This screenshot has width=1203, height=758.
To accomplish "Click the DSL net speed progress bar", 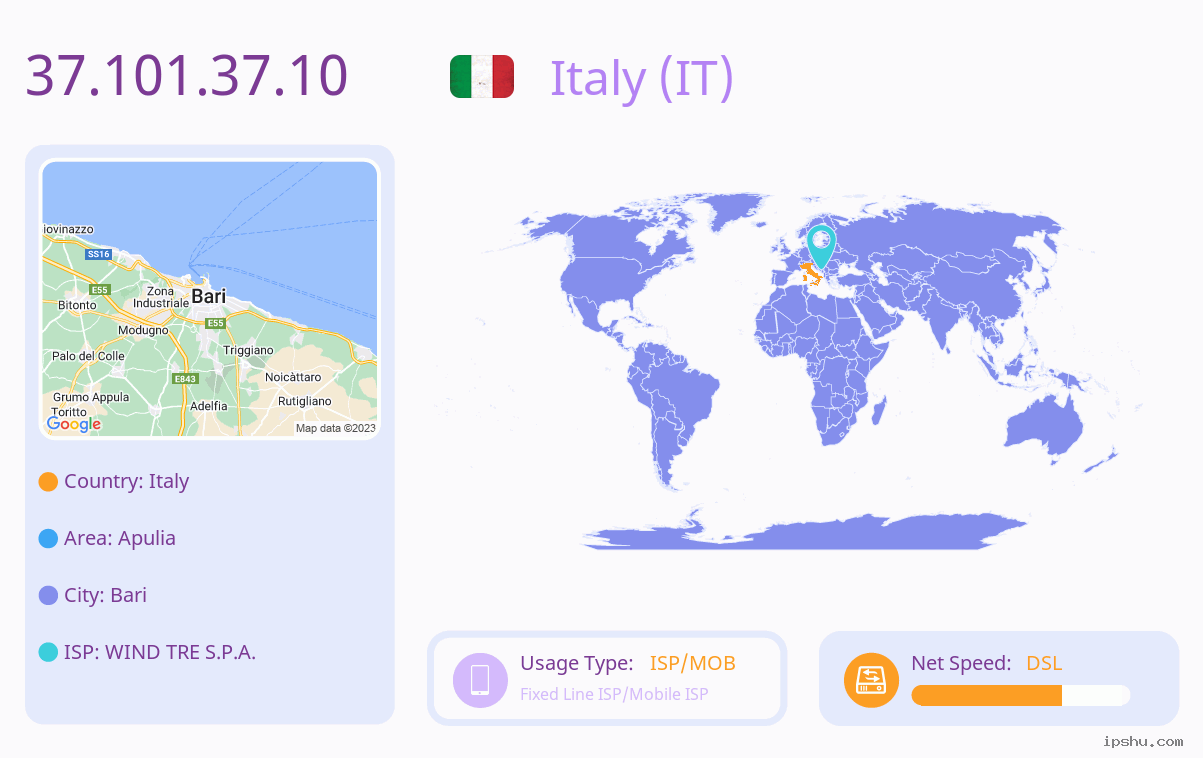I will click(1021, 695).
